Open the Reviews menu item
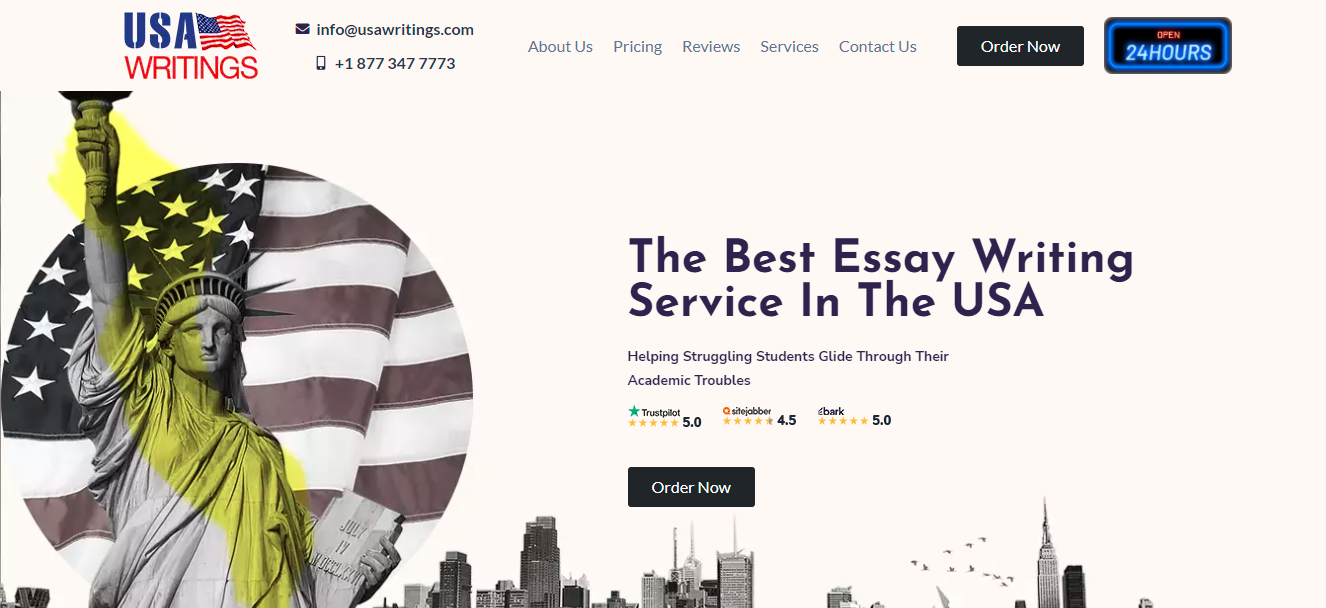 (711, 46)
